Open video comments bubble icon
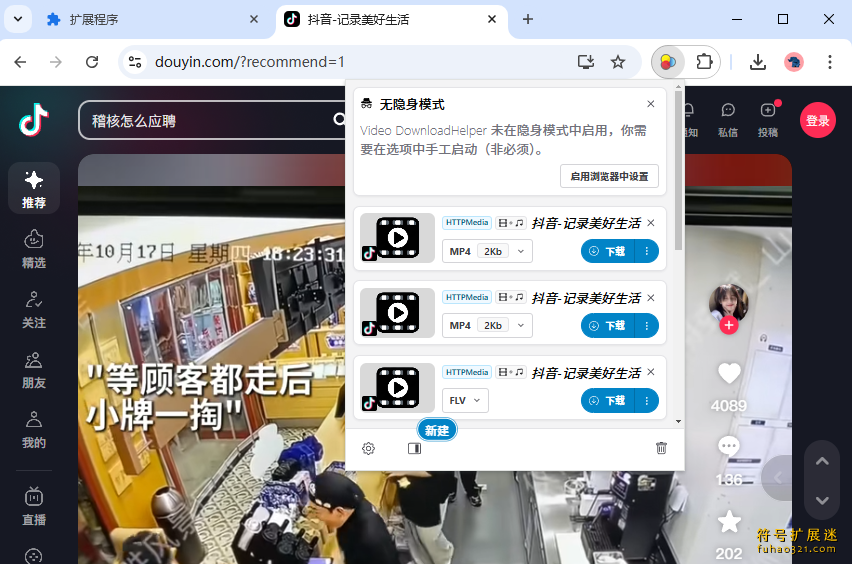This screenshot has height=564, width=852. coord(729,446)
